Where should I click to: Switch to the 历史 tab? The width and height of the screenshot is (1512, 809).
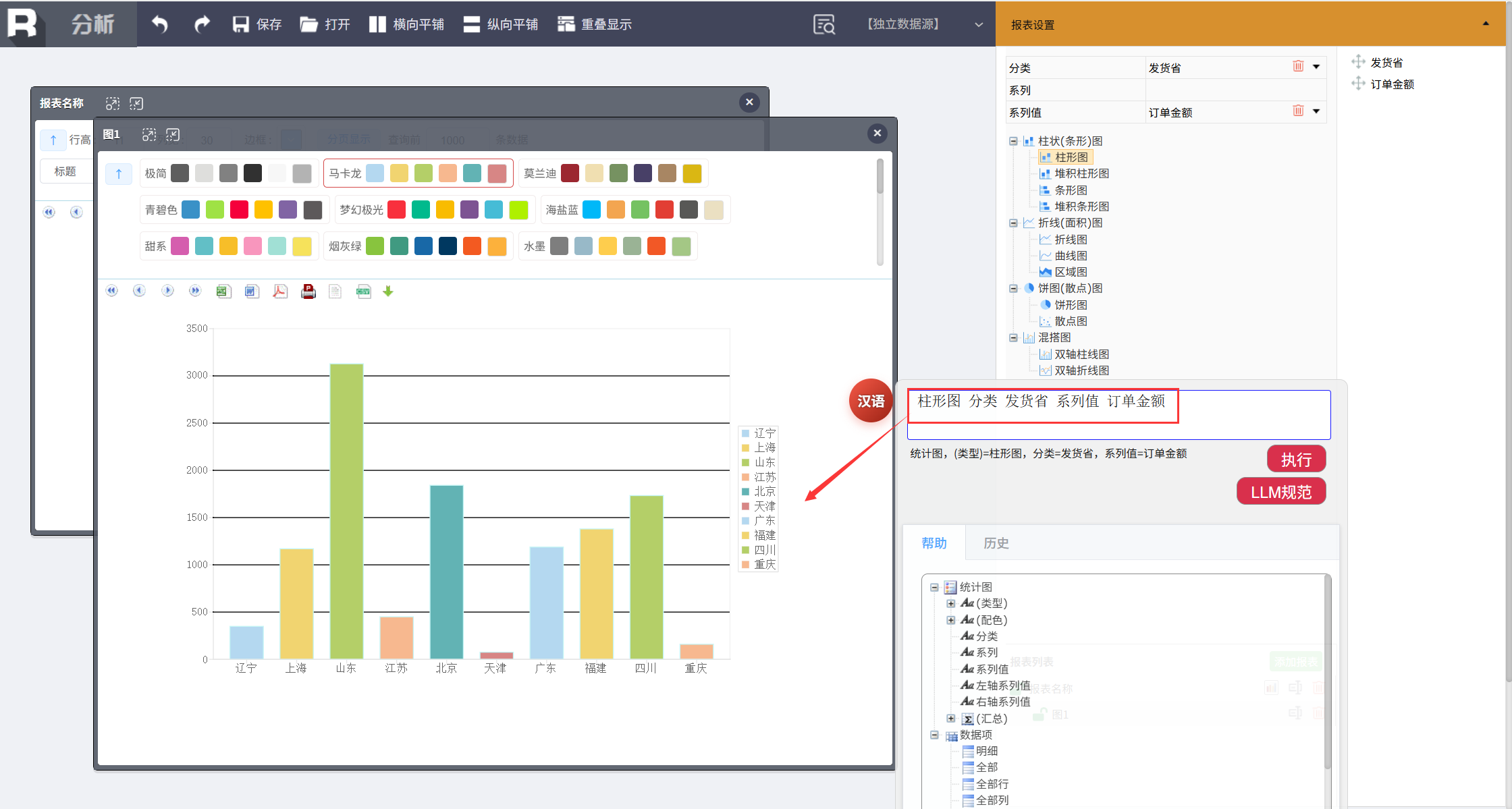point(996,543)
